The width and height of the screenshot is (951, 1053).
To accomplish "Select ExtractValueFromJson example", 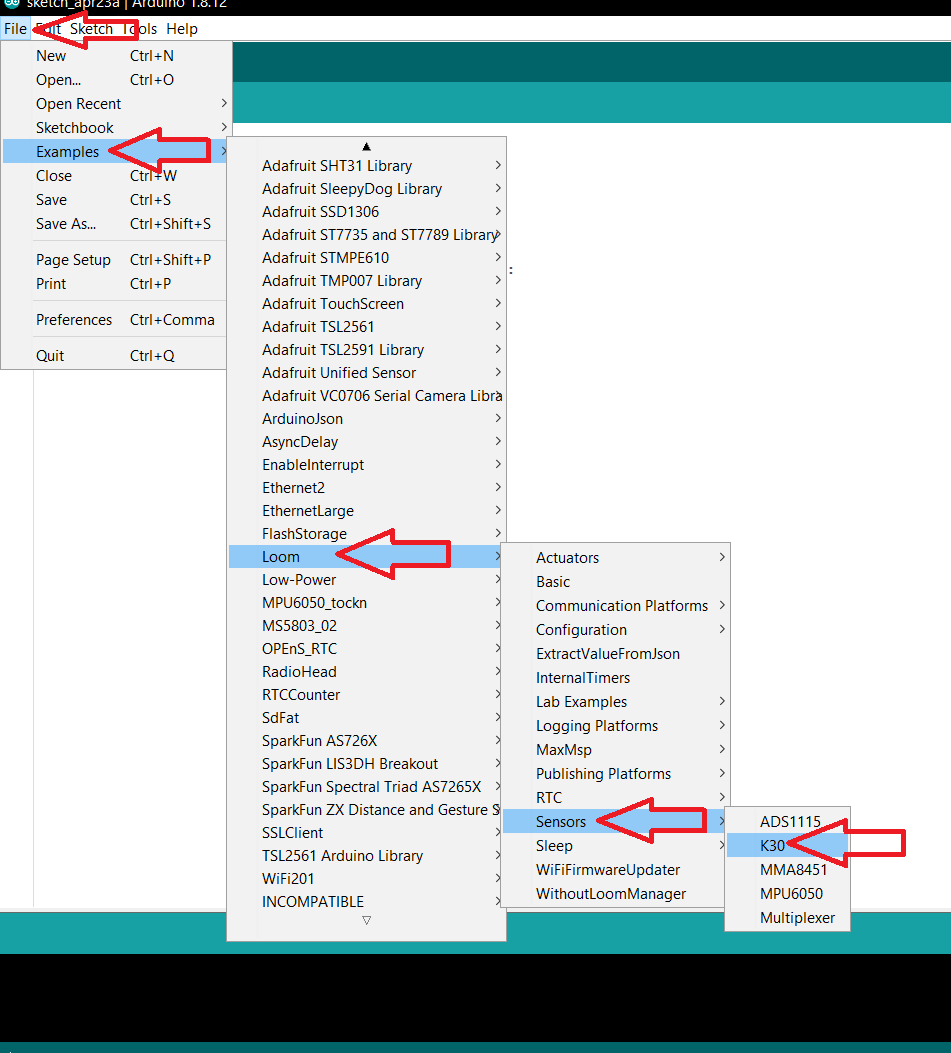I will click(x=615, y=654).
